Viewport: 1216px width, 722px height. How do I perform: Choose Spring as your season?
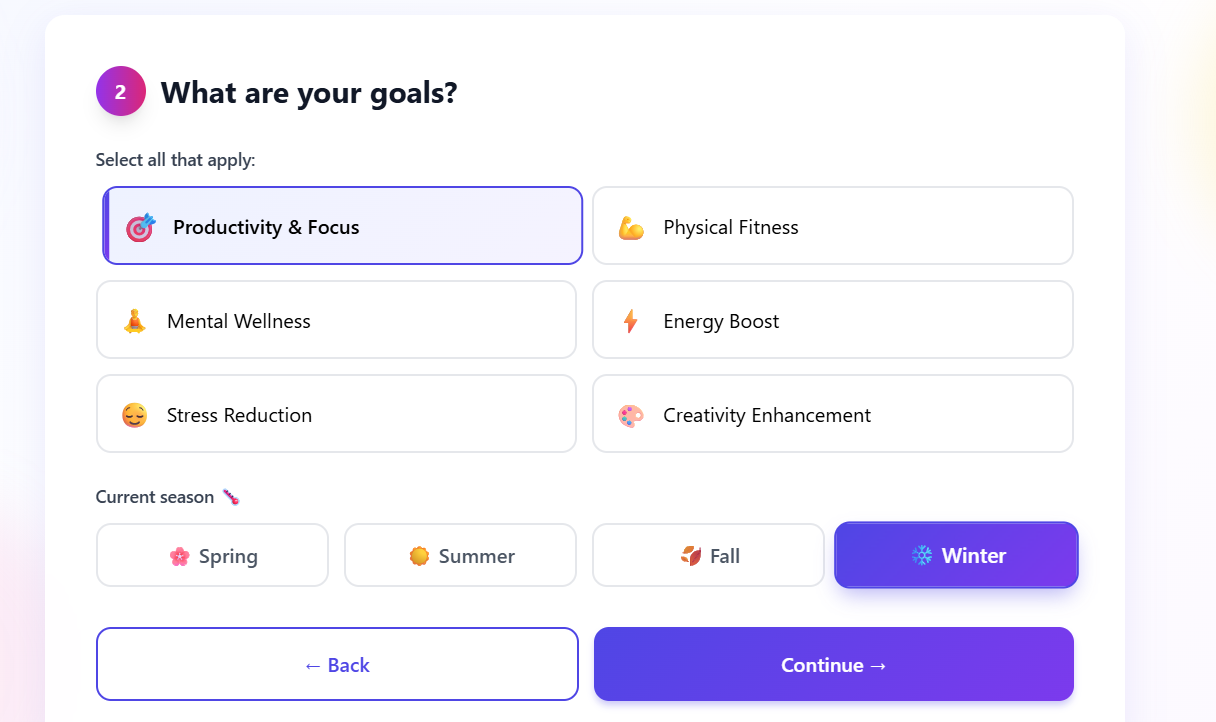coord(212,555)
